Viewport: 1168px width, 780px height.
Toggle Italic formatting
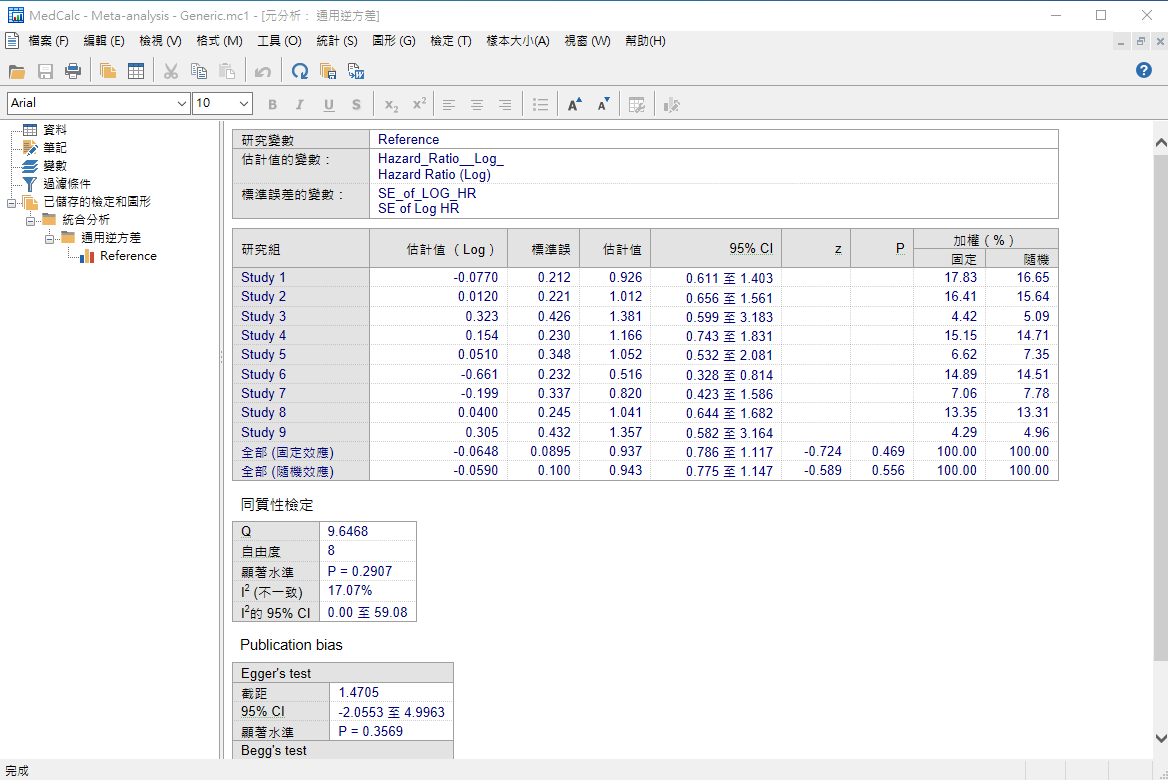pyautogui.click(x=300, y=105)
